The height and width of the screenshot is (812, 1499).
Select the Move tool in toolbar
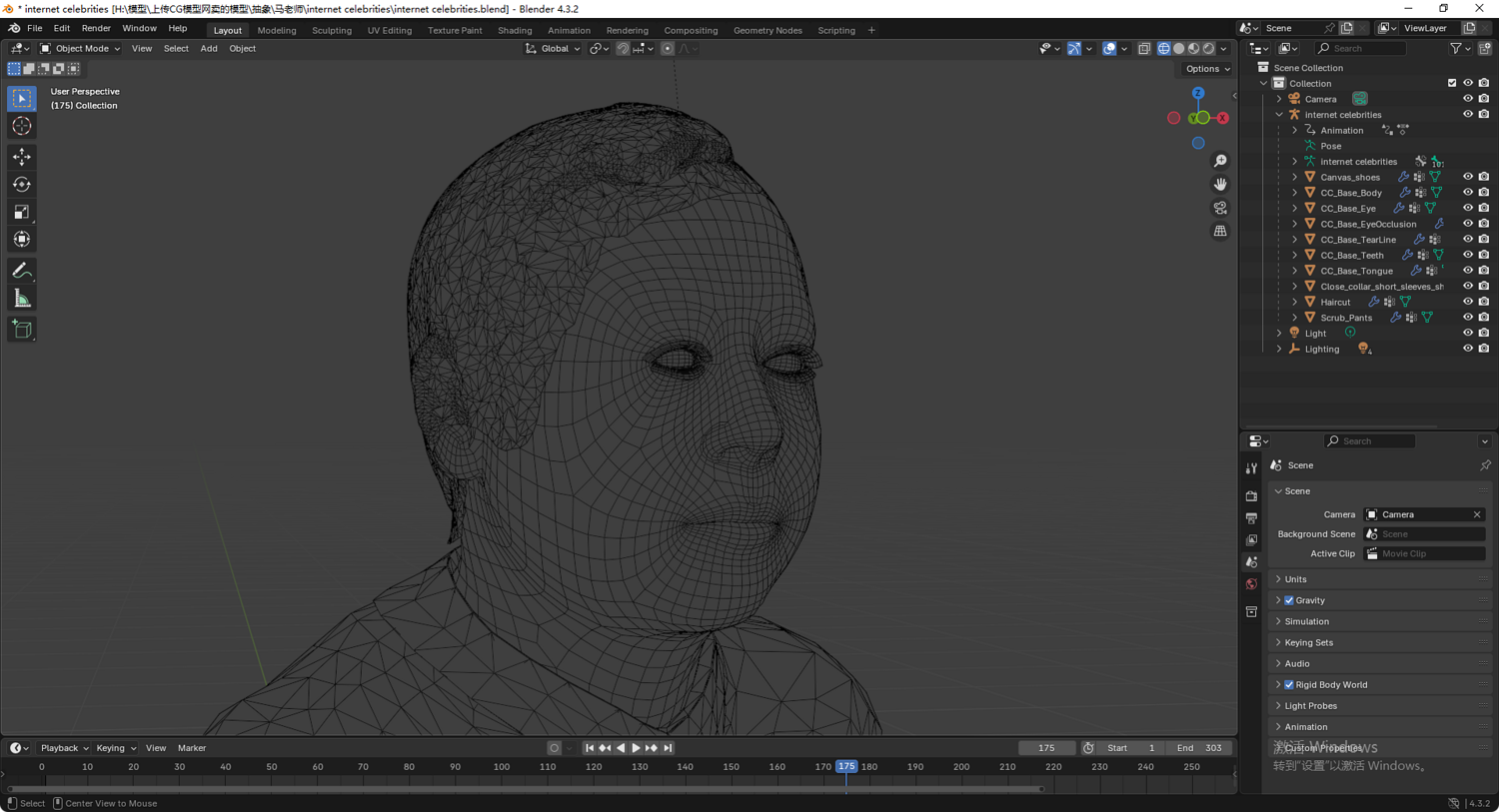pos(21,157)
